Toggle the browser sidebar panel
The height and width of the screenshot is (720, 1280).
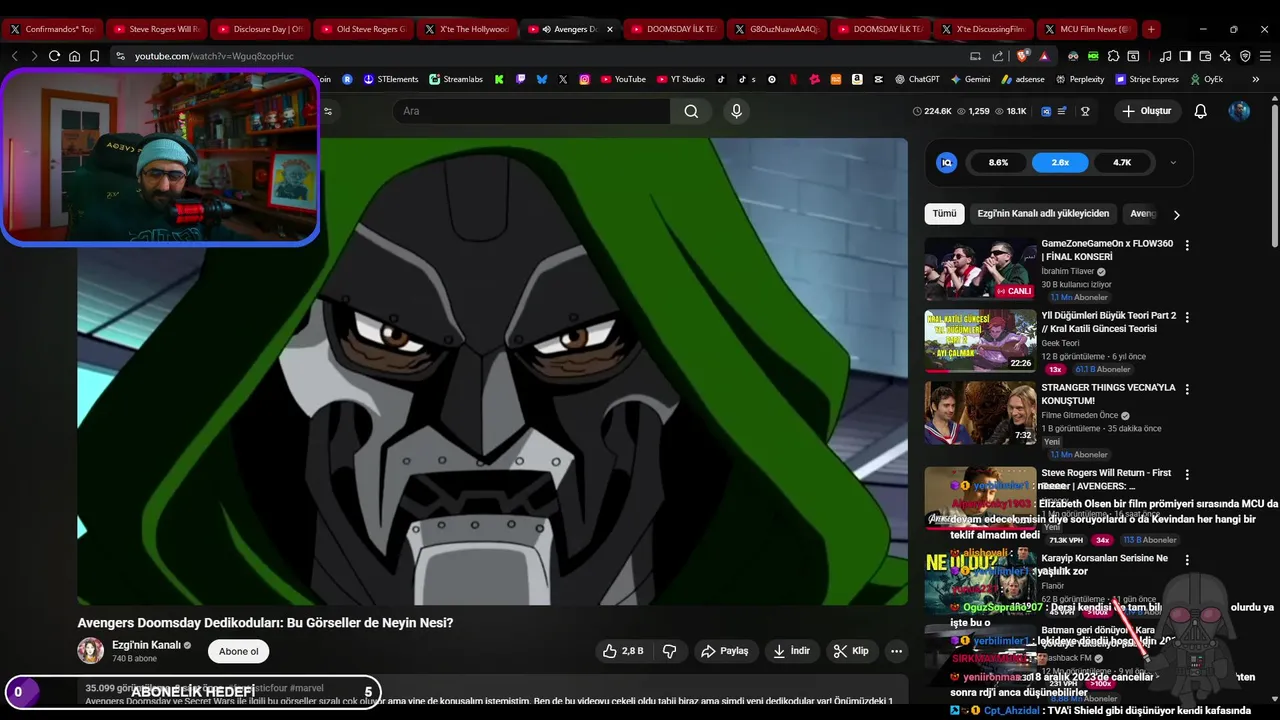pos(1184,56)
